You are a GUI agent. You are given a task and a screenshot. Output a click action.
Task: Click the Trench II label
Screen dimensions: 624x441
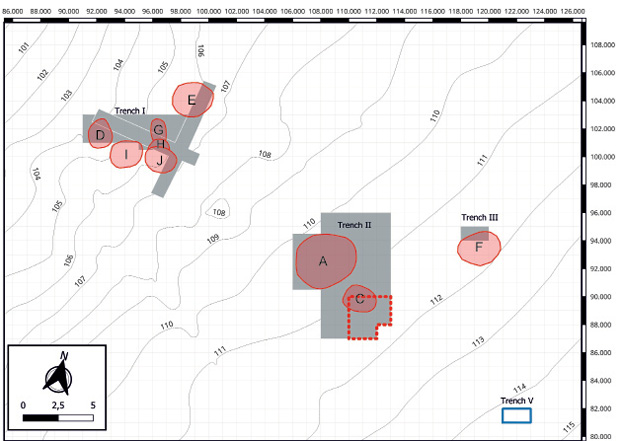pos(354,225)
